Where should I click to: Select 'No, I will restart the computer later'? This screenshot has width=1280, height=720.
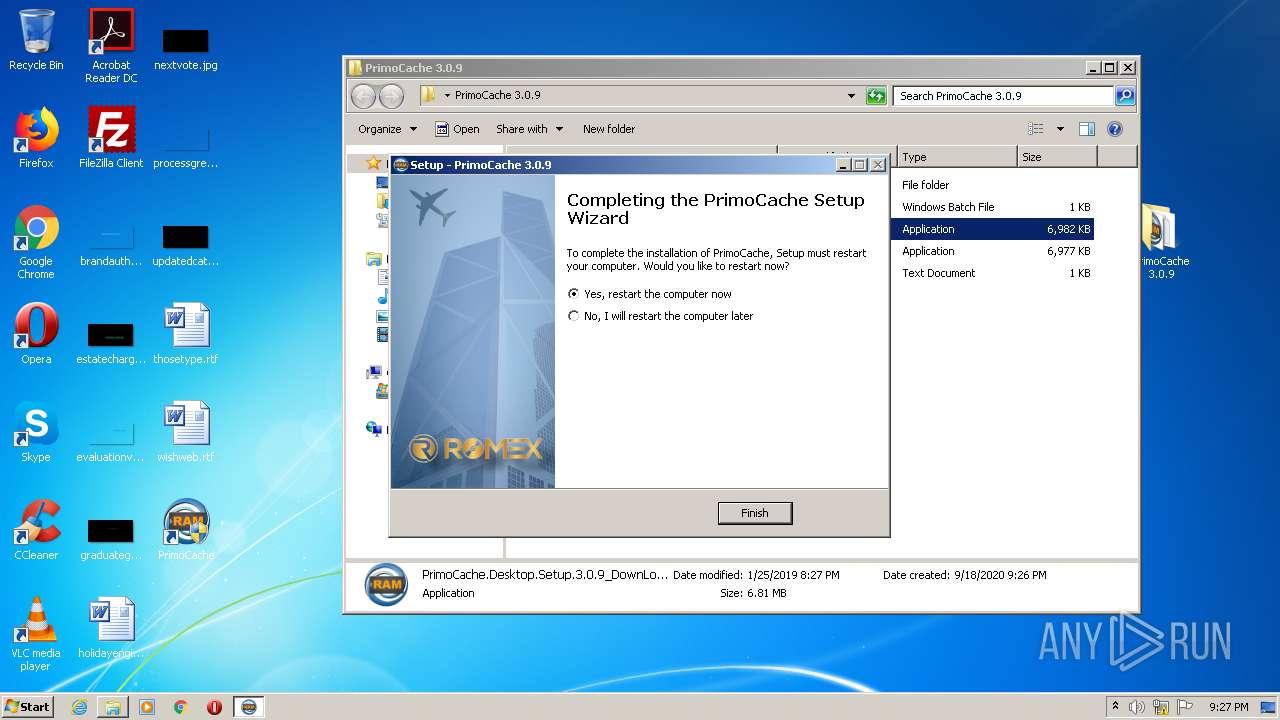[661, 316]
